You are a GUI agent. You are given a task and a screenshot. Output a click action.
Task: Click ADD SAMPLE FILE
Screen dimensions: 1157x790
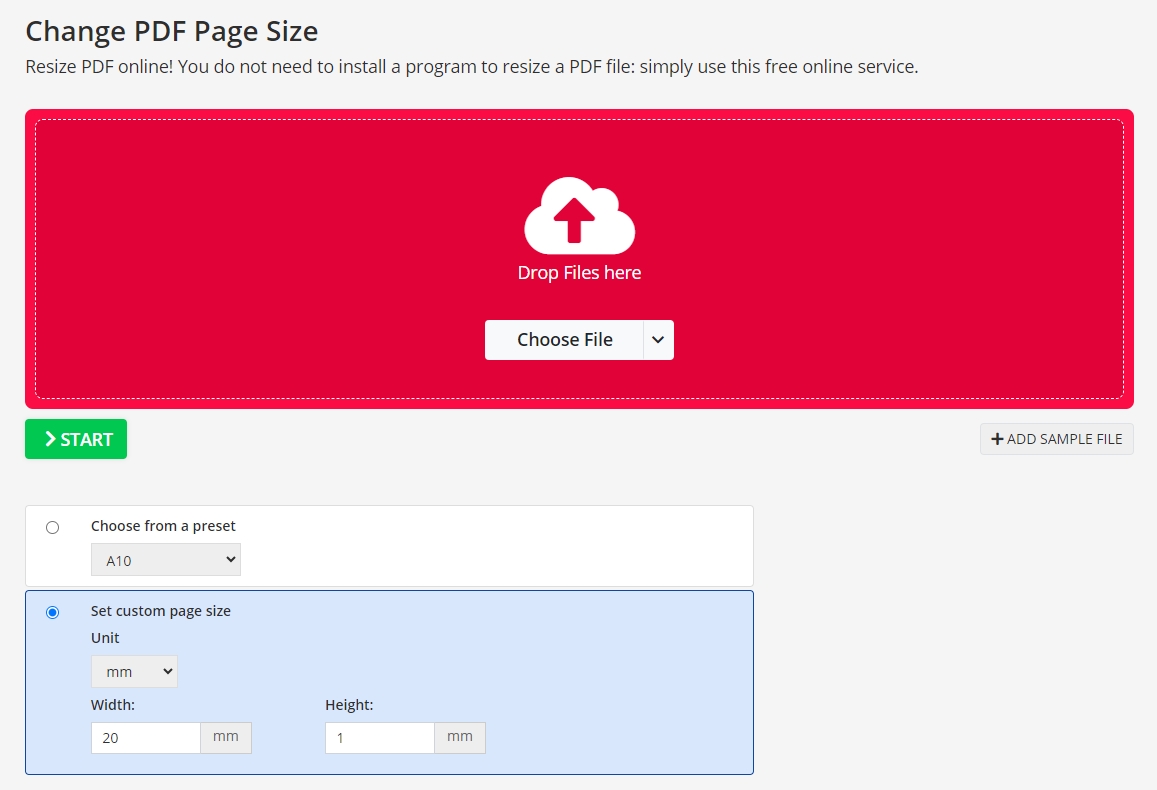[1056, 438]
